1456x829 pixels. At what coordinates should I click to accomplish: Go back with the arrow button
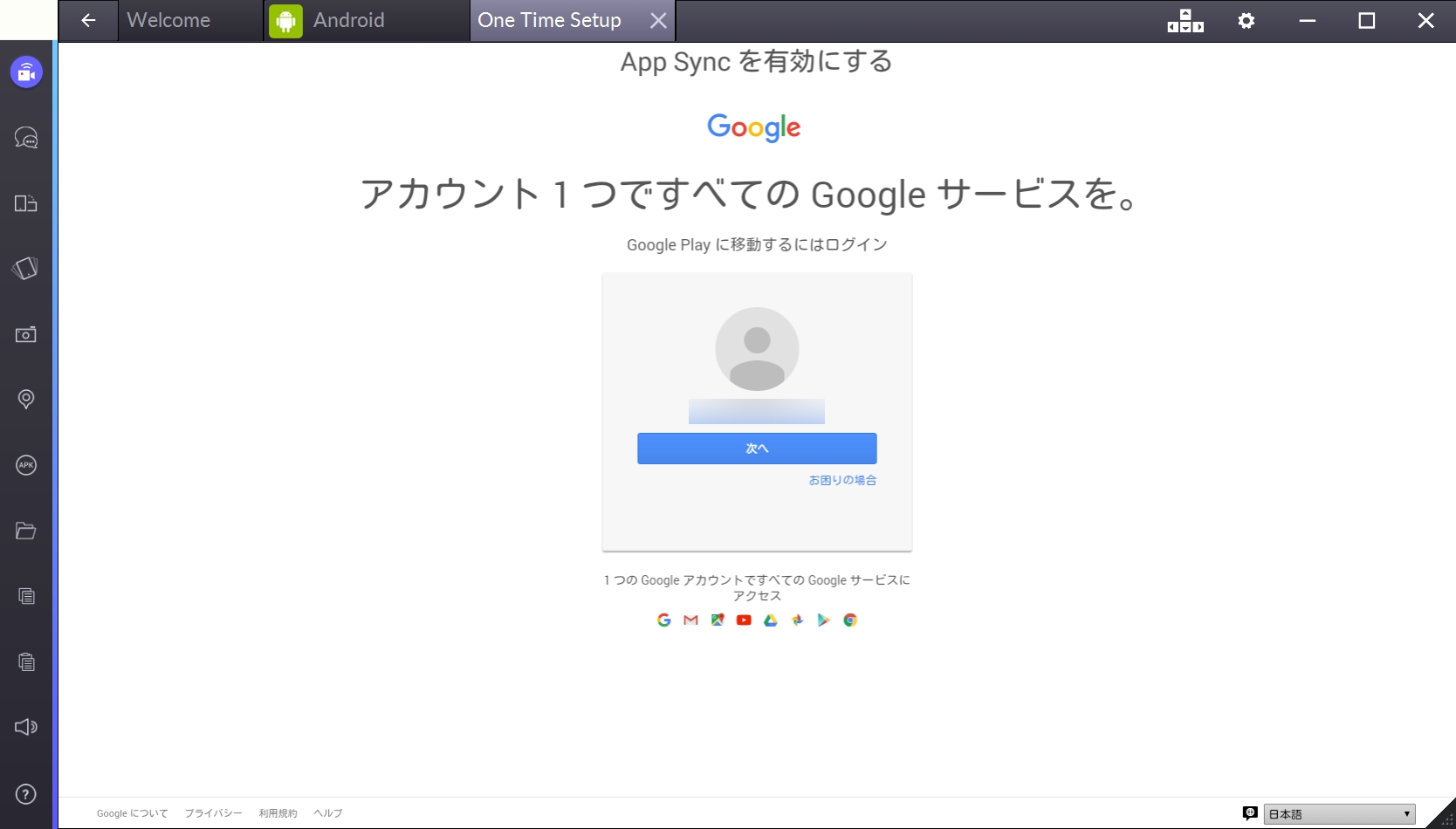pyautogui.click(x=88, y=20)
